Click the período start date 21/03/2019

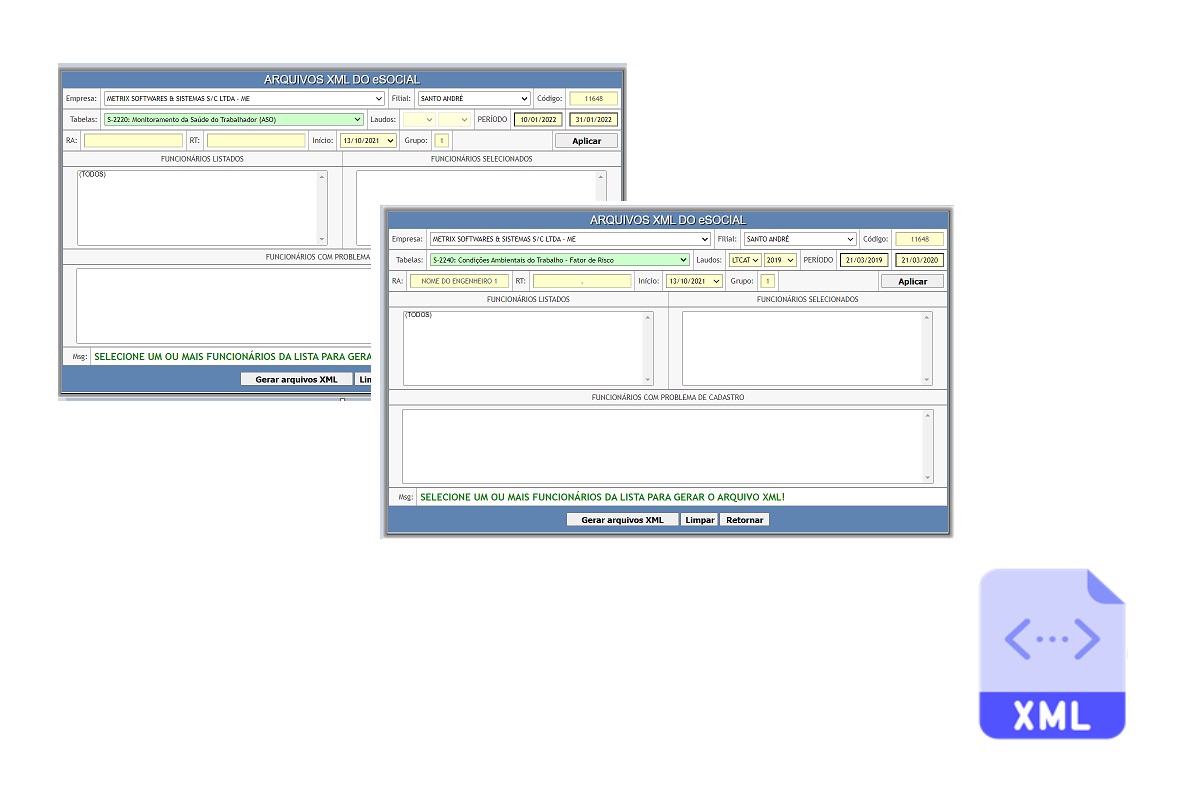tap(864, 259)
